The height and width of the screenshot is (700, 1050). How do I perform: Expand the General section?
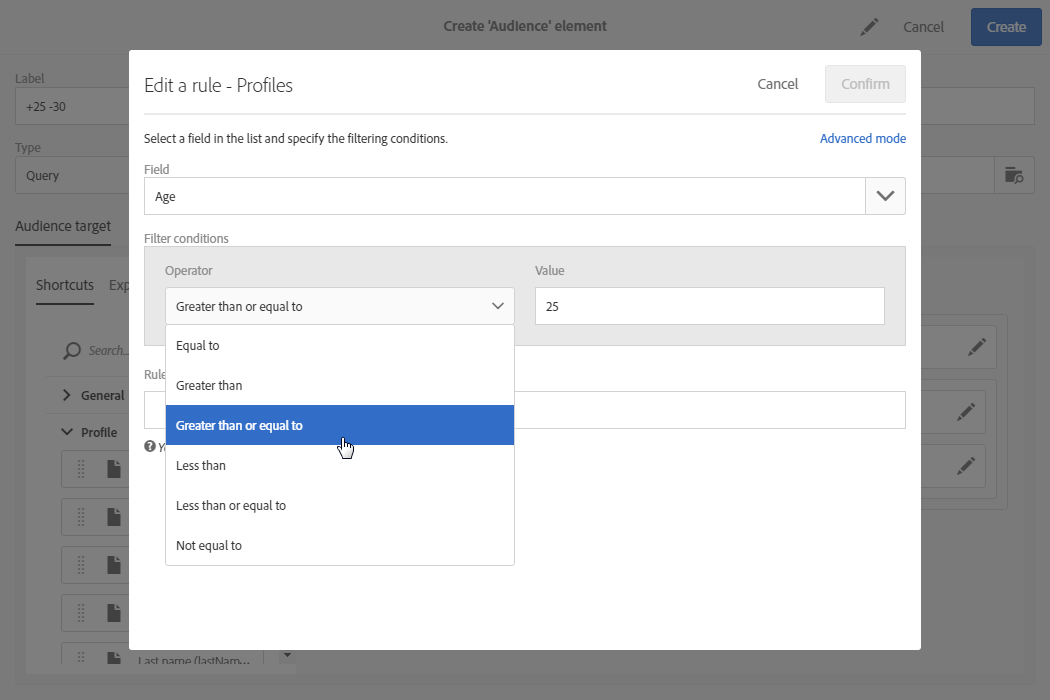coord(67,395)
